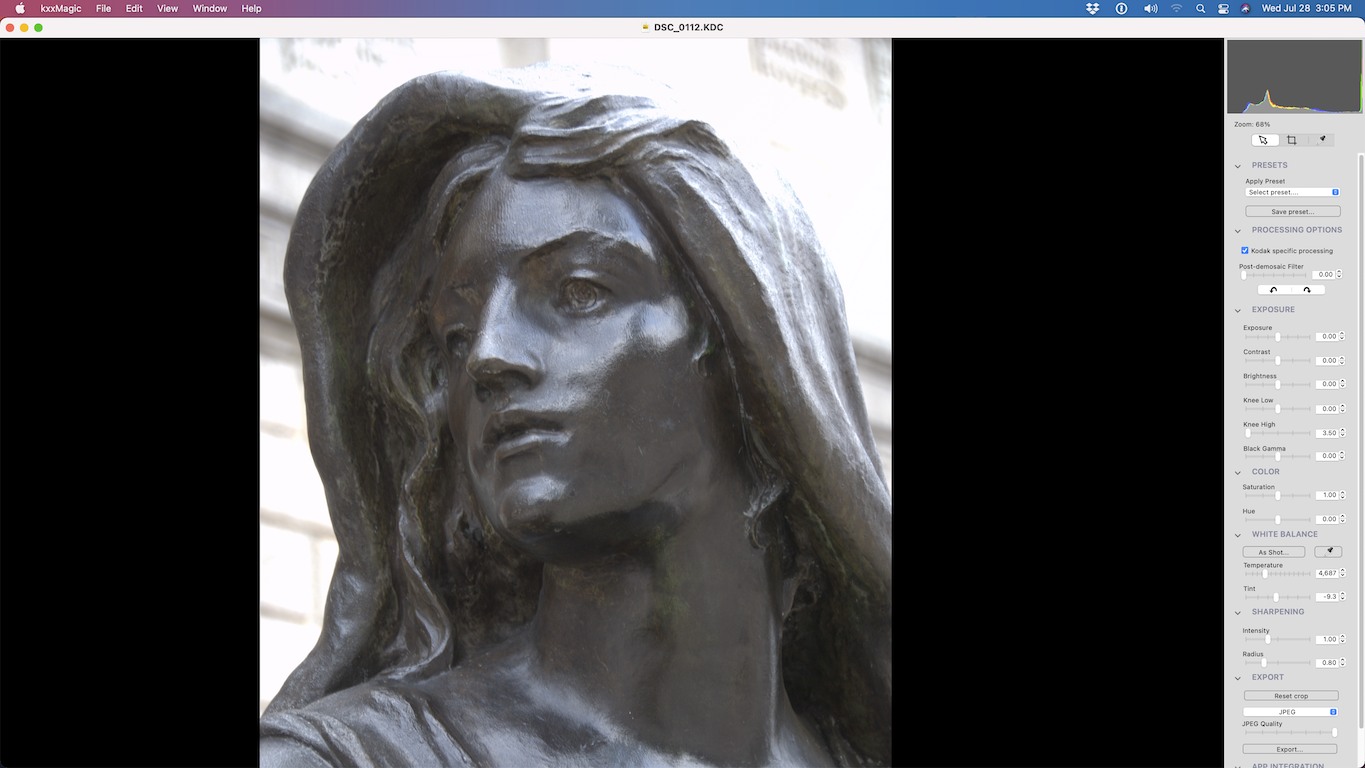Open the Edit menu
The image size is (1365, 768).
pos(134,8)
